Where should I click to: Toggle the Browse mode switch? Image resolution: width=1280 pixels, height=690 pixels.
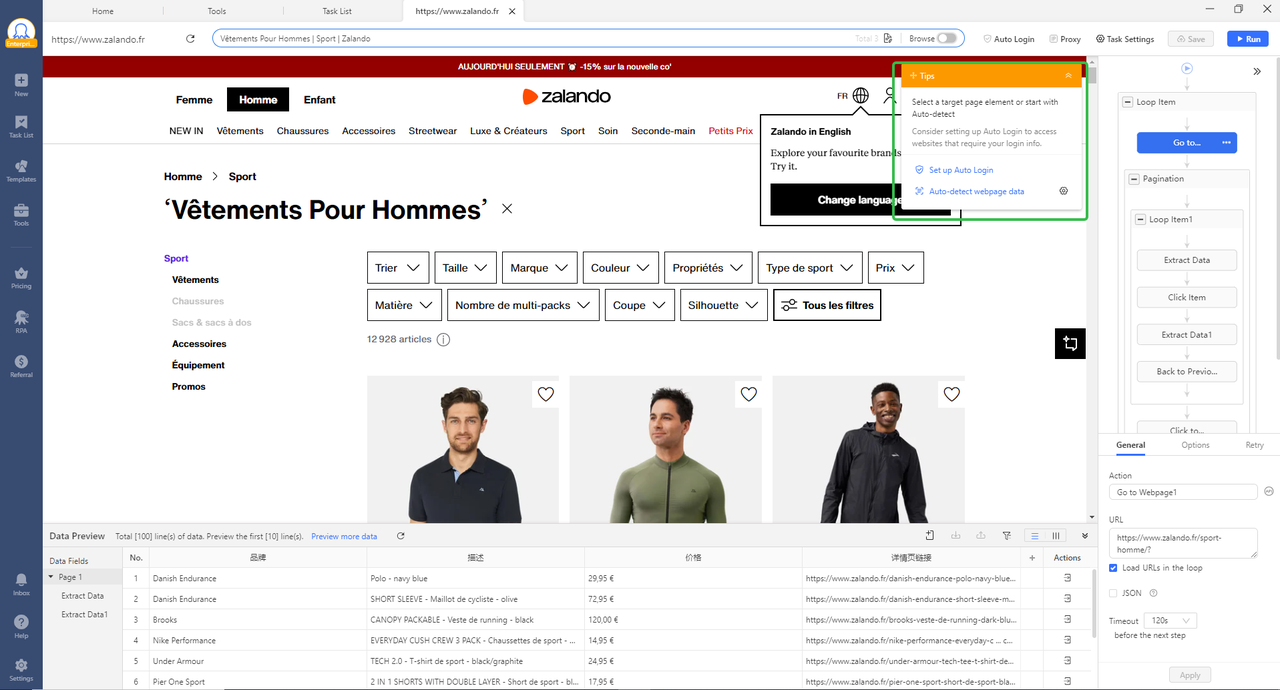(946, 39)
